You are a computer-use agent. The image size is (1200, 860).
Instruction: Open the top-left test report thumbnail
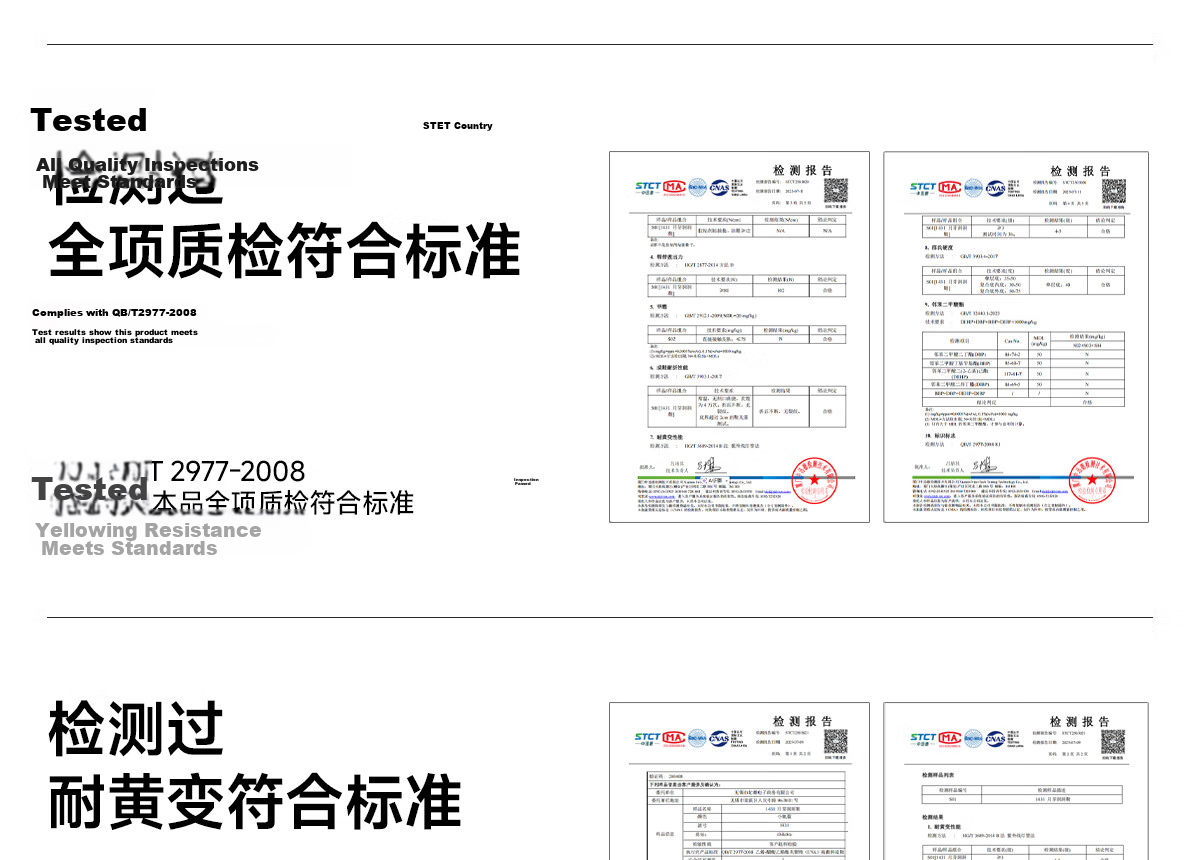pos(740,337)
